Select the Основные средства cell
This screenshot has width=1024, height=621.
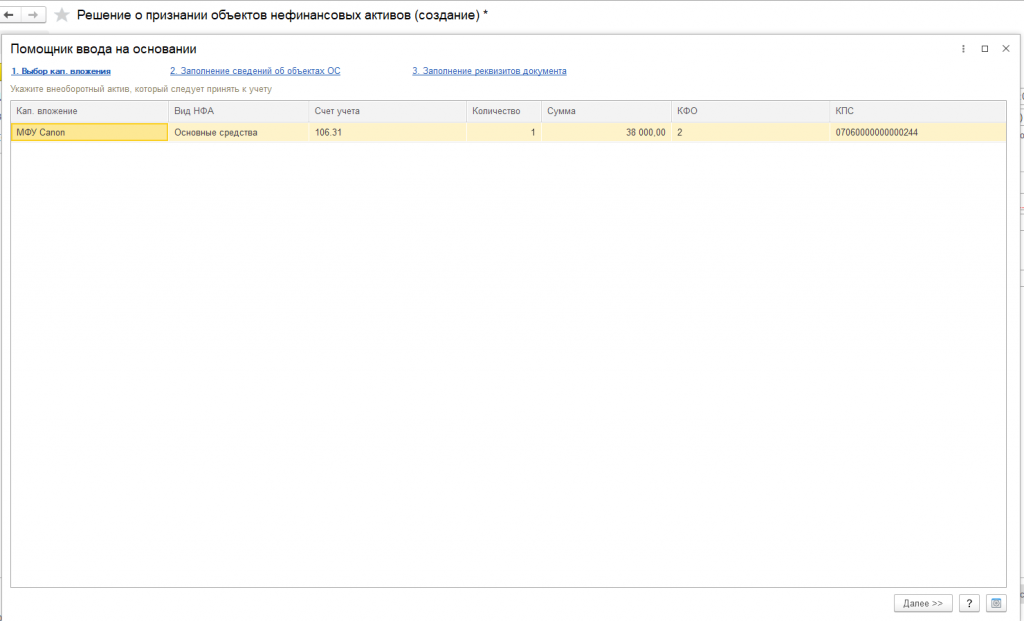[x=238, y=132]
